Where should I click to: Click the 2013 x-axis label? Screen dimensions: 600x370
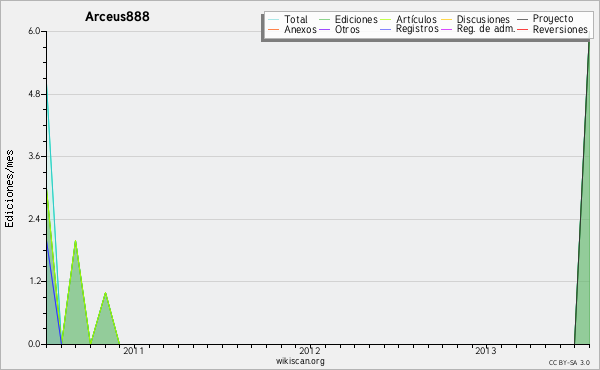486,351
